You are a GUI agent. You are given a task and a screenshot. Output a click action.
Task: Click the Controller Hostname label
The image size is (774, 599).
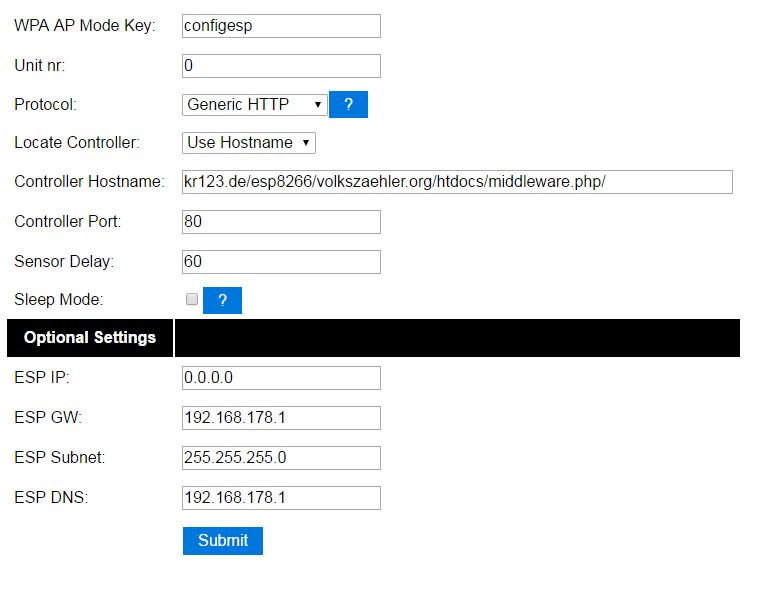[x=89, y=181]
